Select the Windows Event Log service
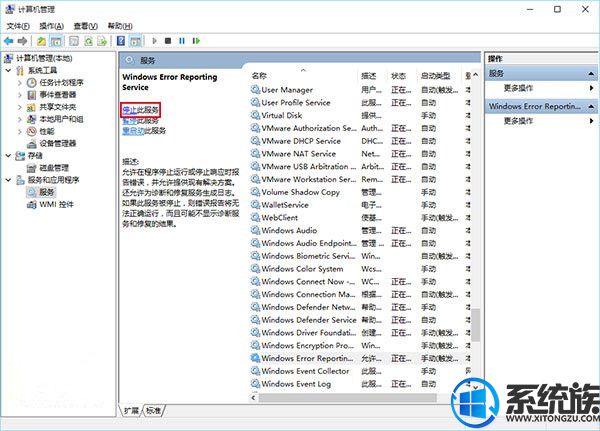 coord(360,384)
